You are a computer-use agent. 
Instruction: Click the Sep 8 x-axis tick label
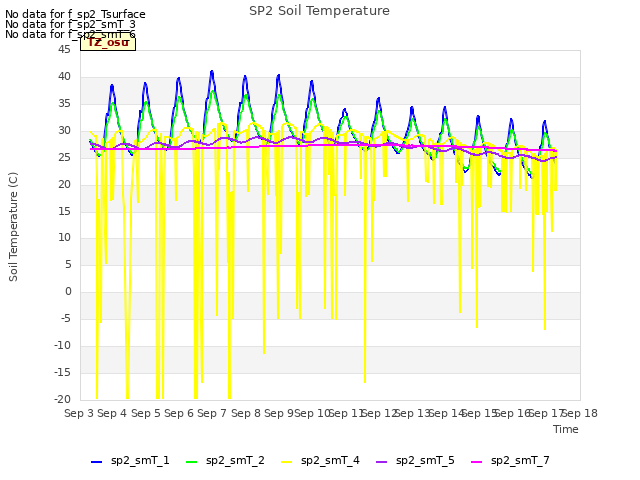246,413
